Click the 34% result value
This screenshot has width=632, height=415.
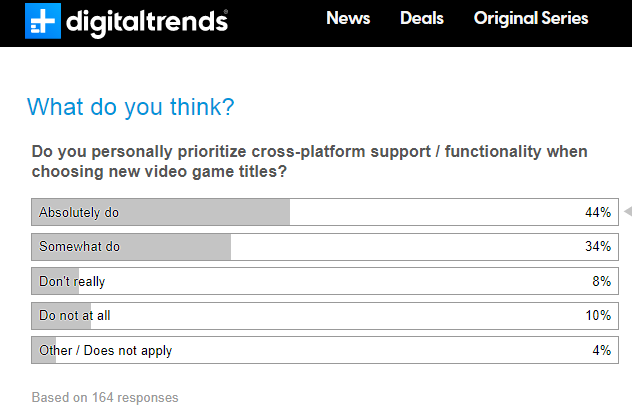coord(598,246)
